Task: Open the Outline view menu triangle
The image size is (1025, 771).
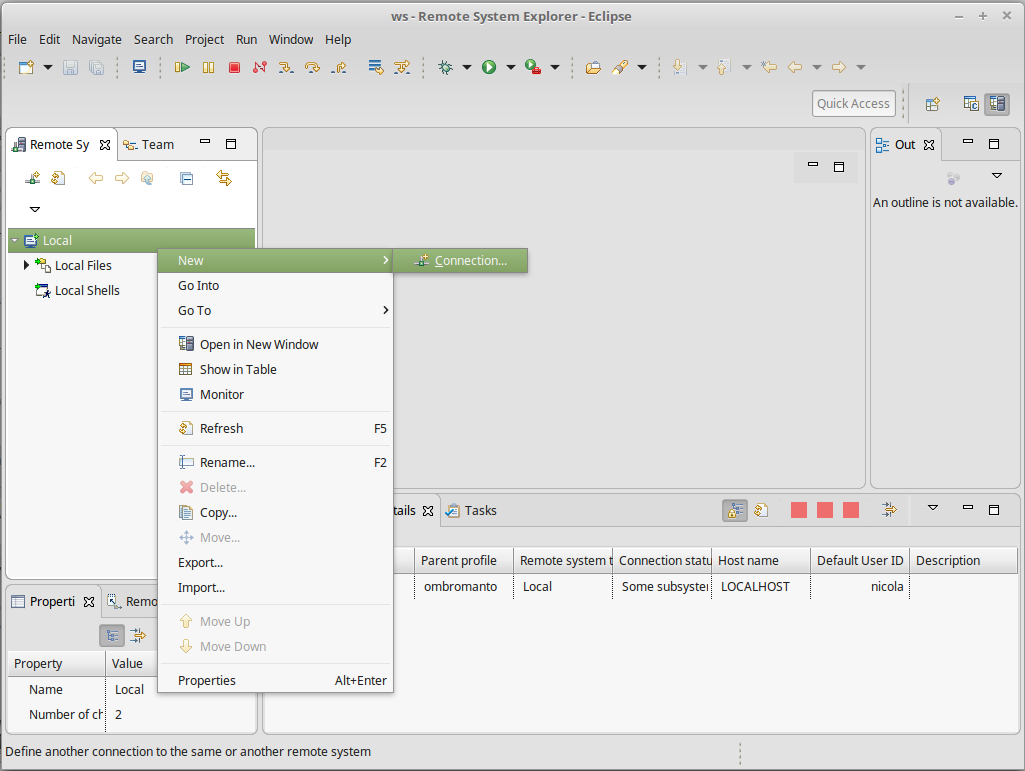Action: pos(997,175)
